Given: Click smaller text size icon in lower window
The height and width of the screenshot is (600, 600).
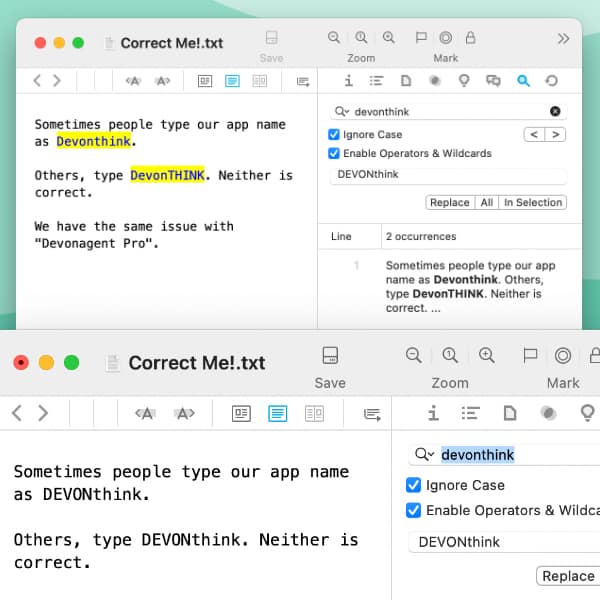Looking at the screenshot, I should pos(146,413).
